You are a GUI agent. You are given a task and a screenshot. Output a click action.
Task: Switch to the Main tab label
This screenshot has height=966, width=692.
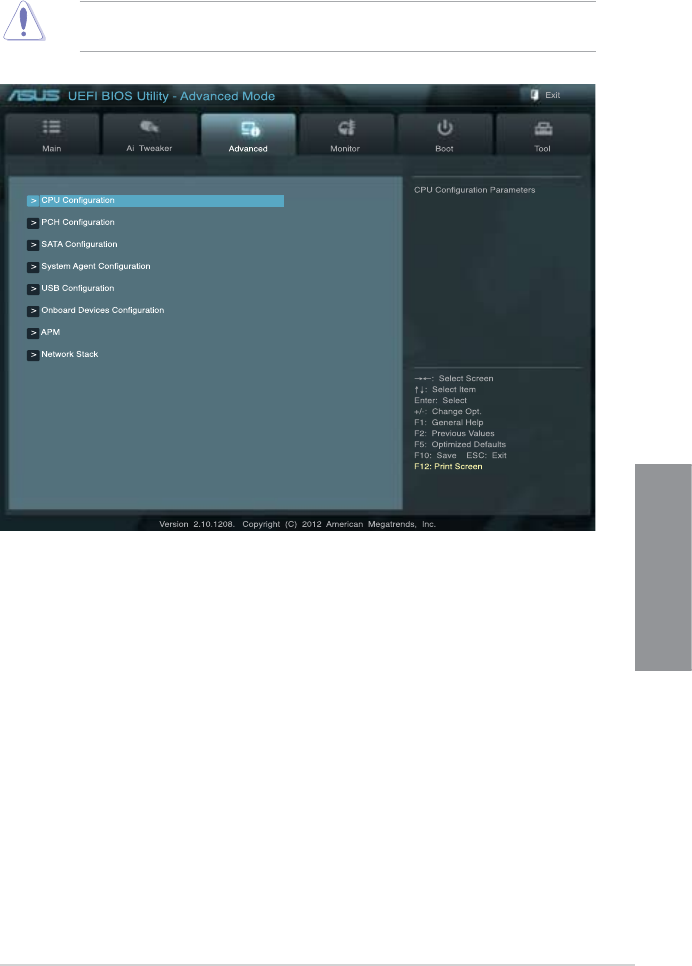[x=52, y=148]
